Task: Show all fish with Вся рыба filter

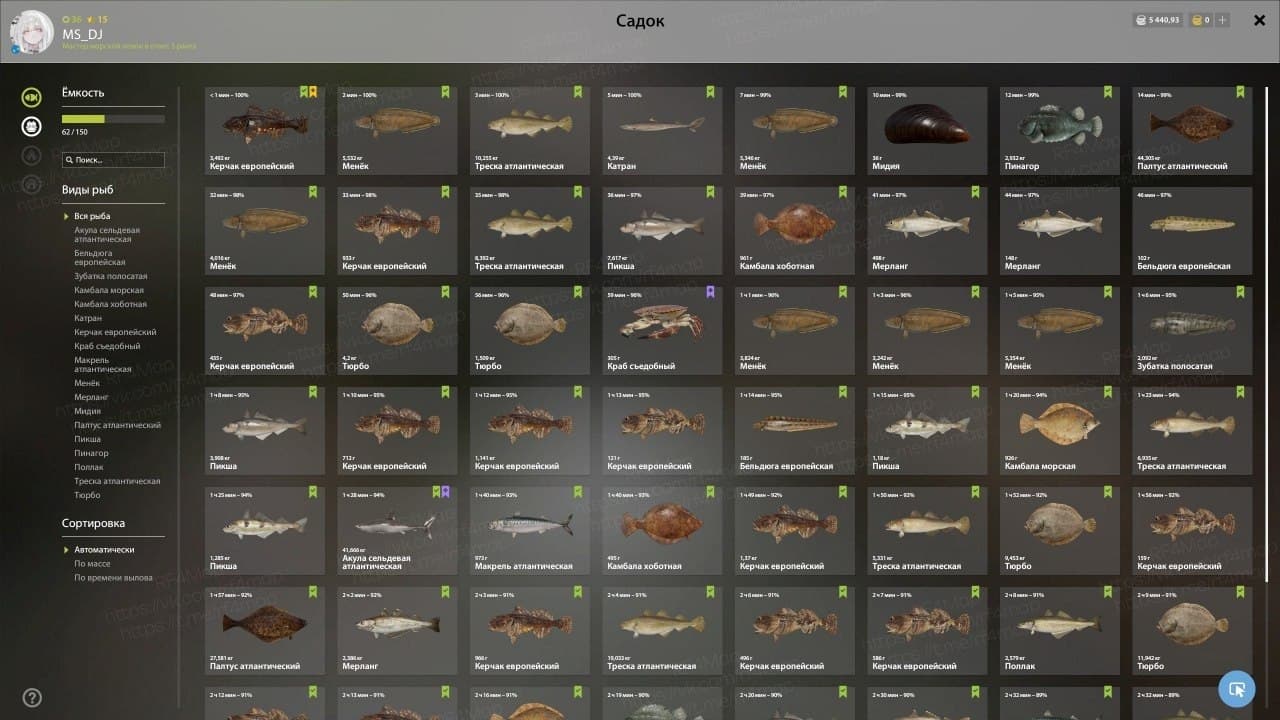Action: click(x=92, y=216)
